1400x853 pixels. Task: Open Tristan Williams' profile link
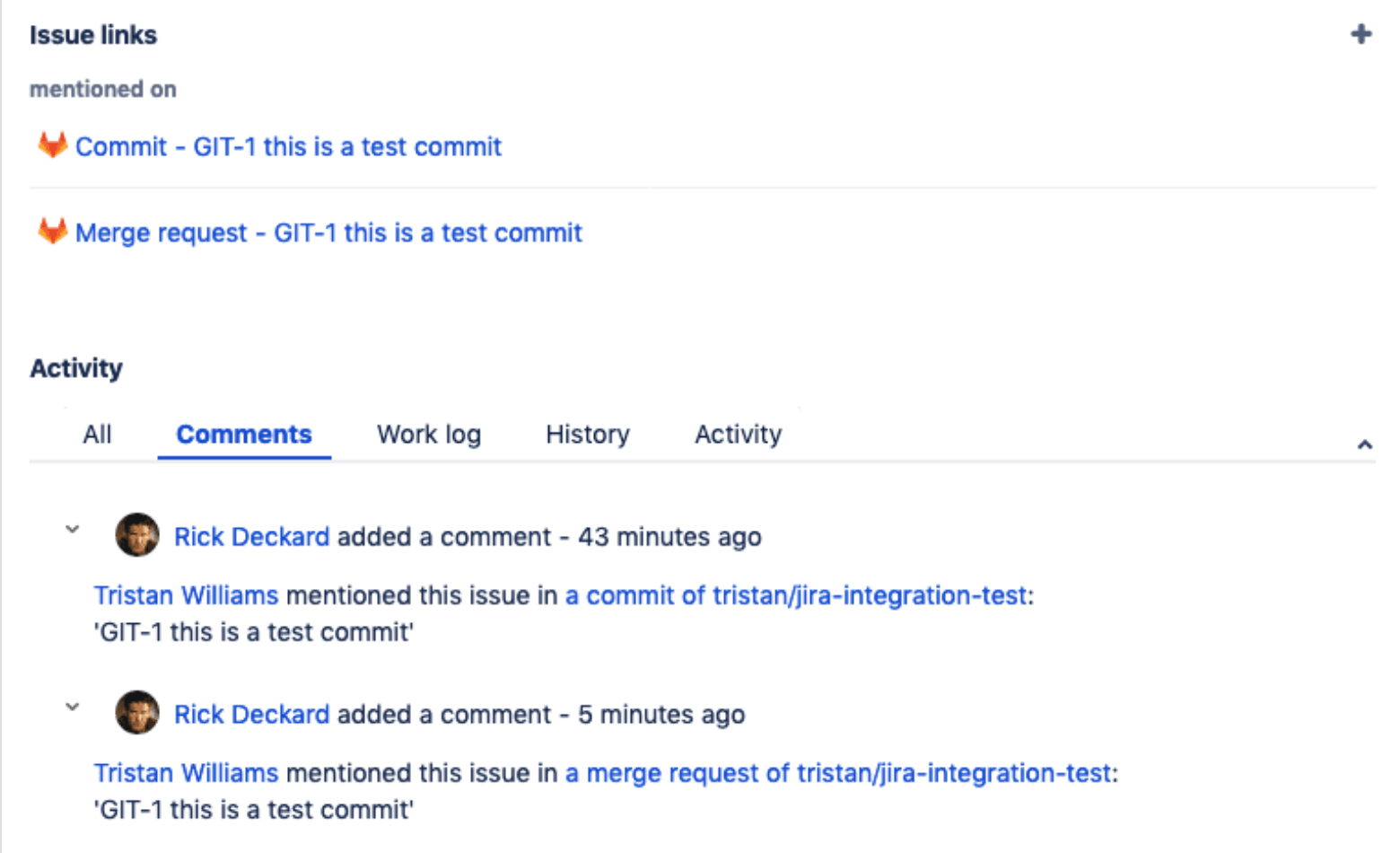[185, 594]
